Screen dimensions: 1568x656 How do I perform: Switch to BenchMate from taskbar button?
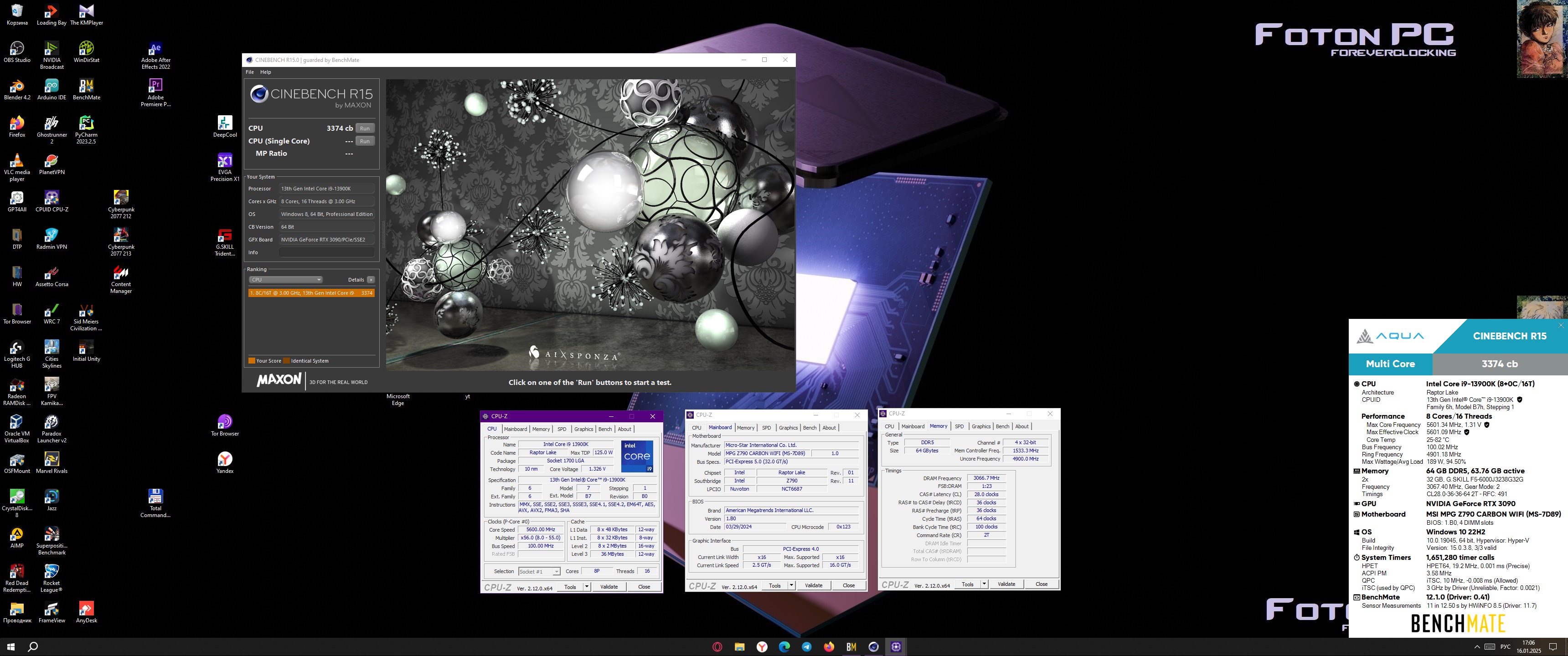point(851,647)
